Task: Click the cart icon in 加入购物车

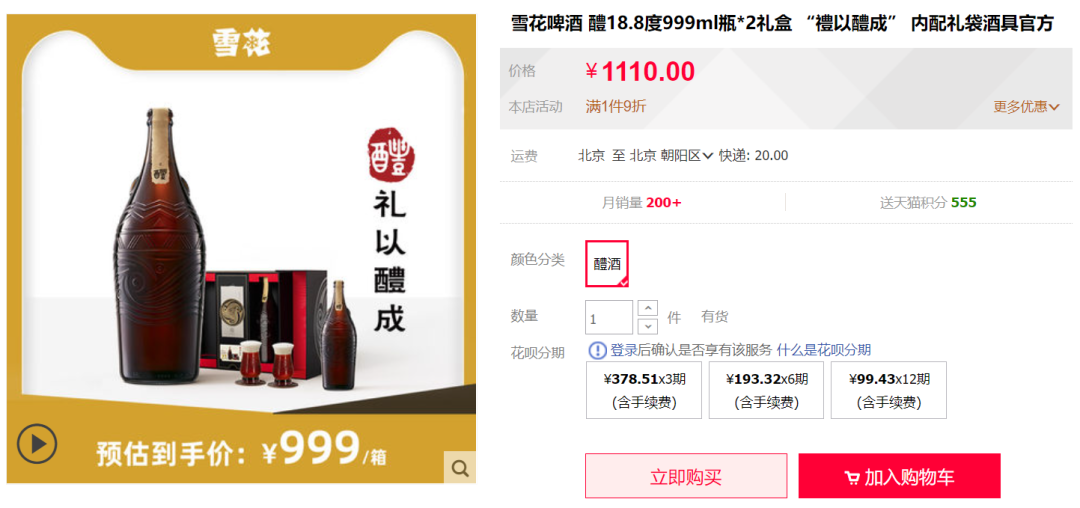Action: coord(852,478)
